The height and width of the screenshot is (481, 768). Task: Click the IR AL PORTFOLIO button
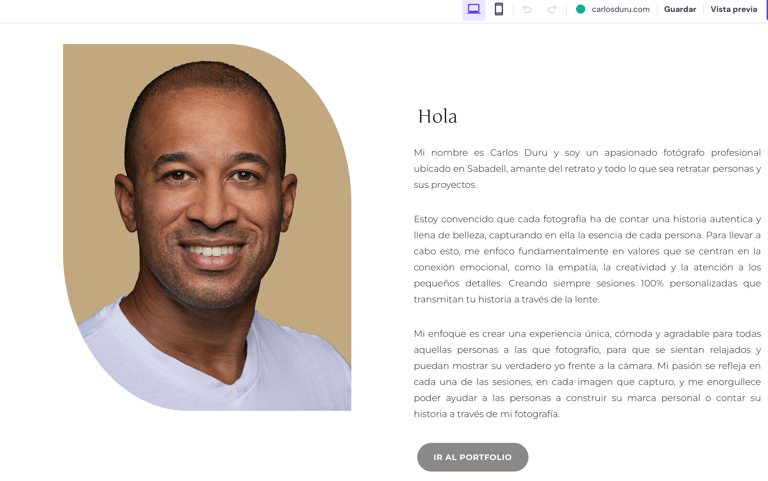click(472, 457)
